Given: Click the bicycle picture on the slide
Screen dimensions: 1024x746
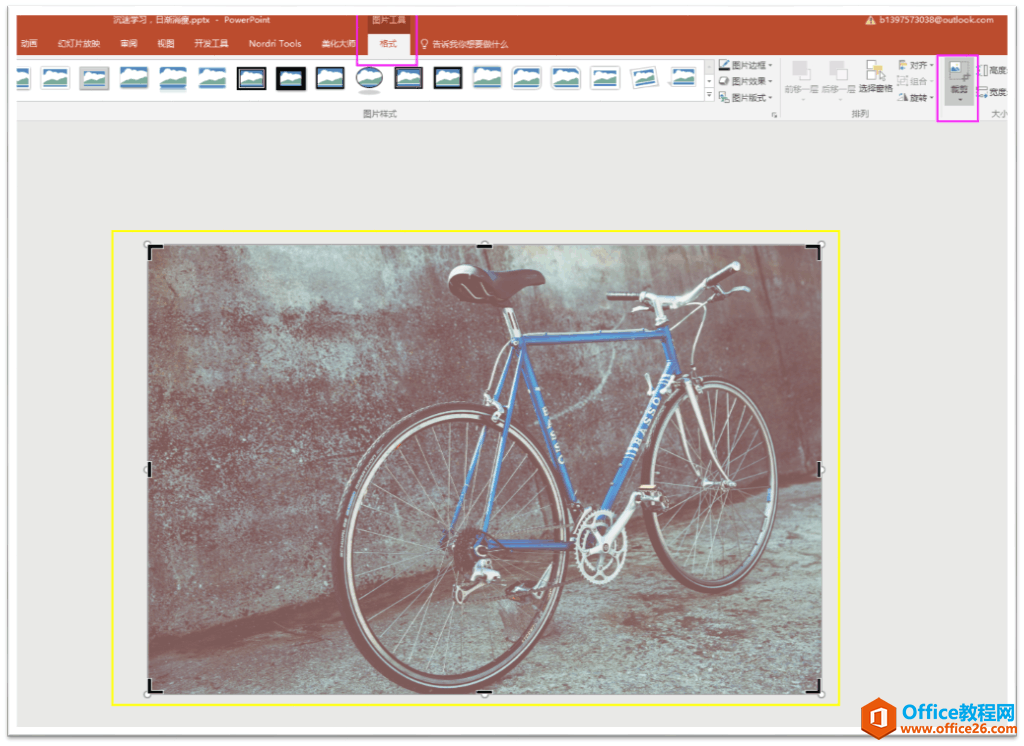Looking at the screenshot, I should (484, 468).
